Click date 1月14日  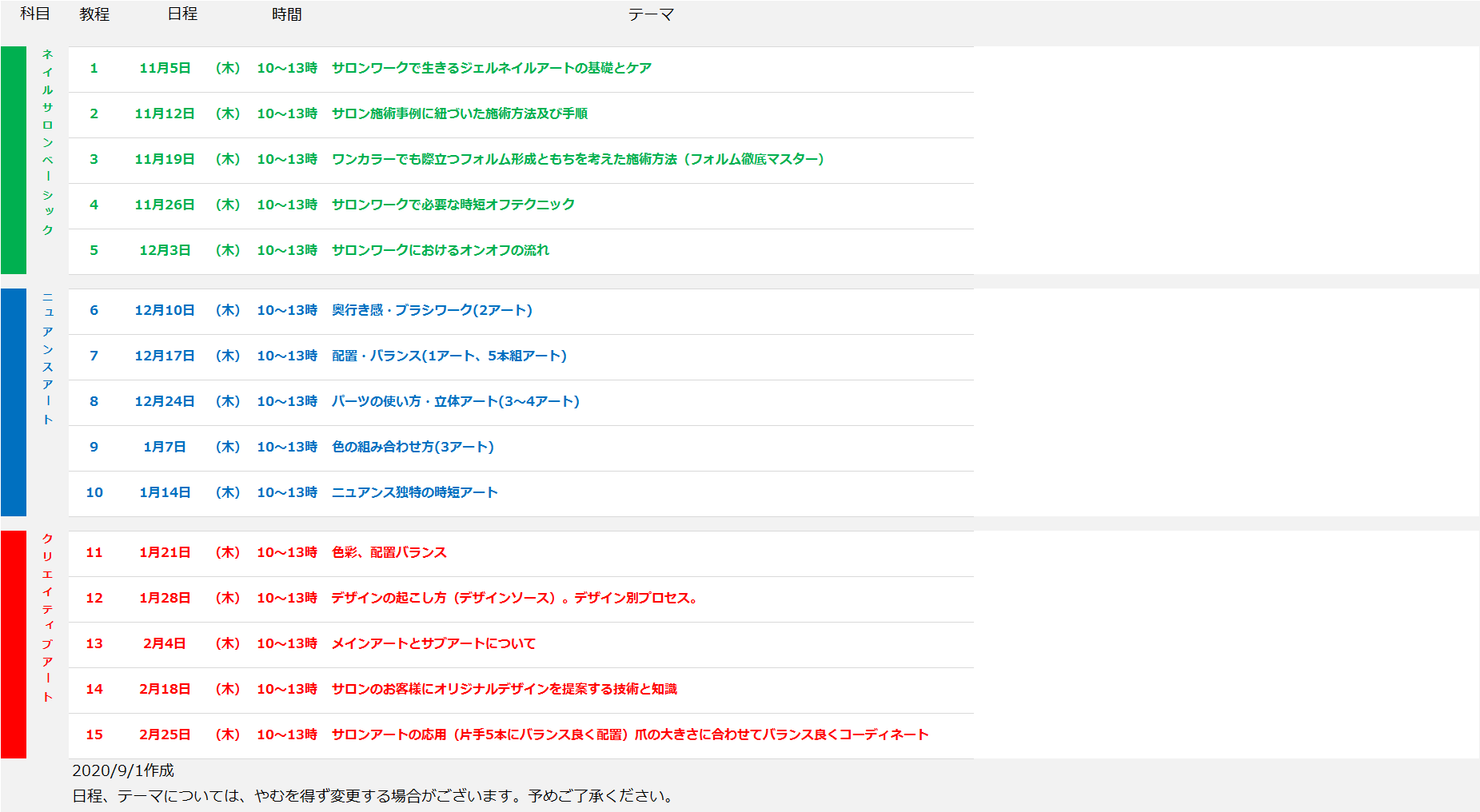165,492
